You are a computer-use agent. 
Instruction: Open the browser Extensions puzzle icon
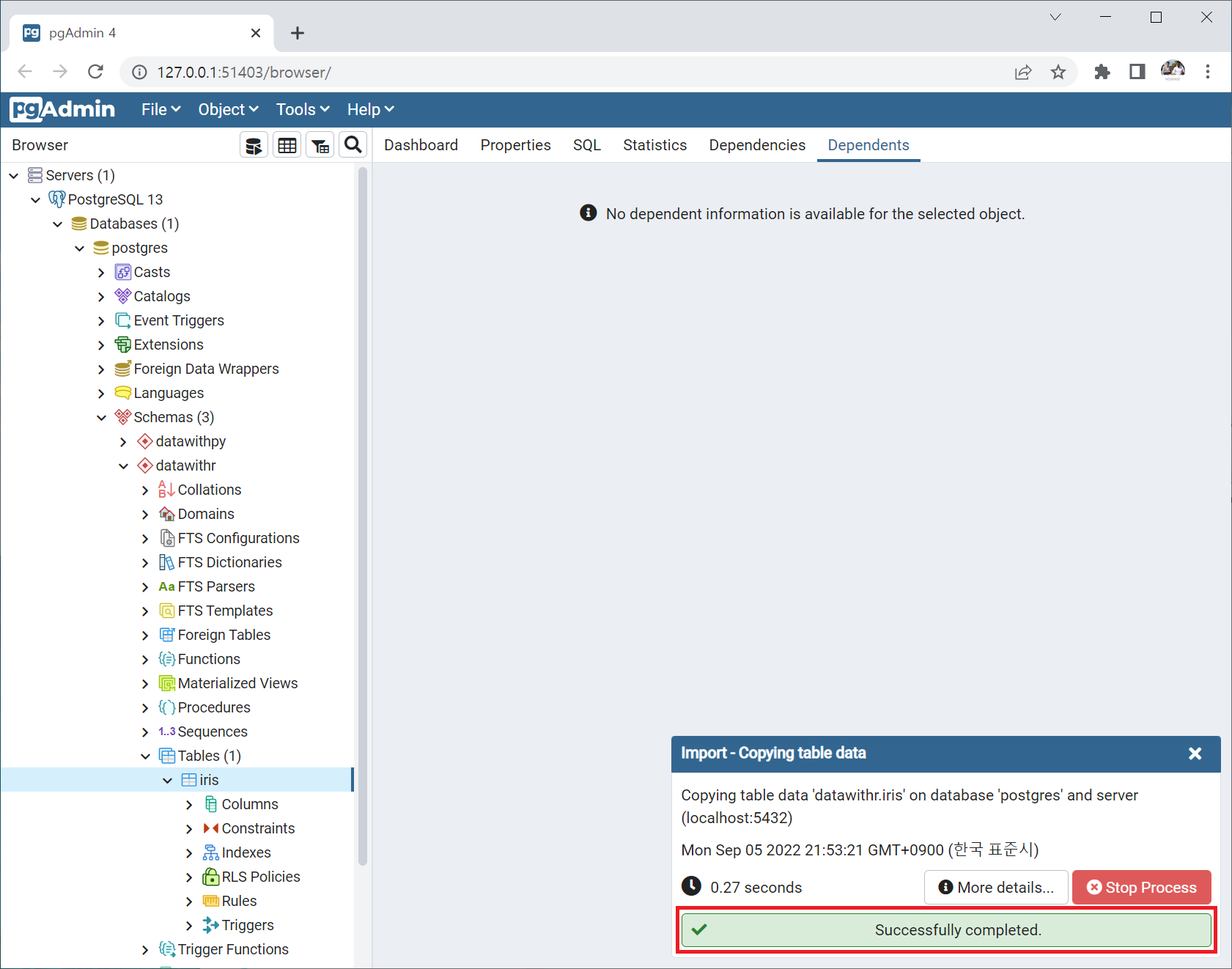point(1102,72)
